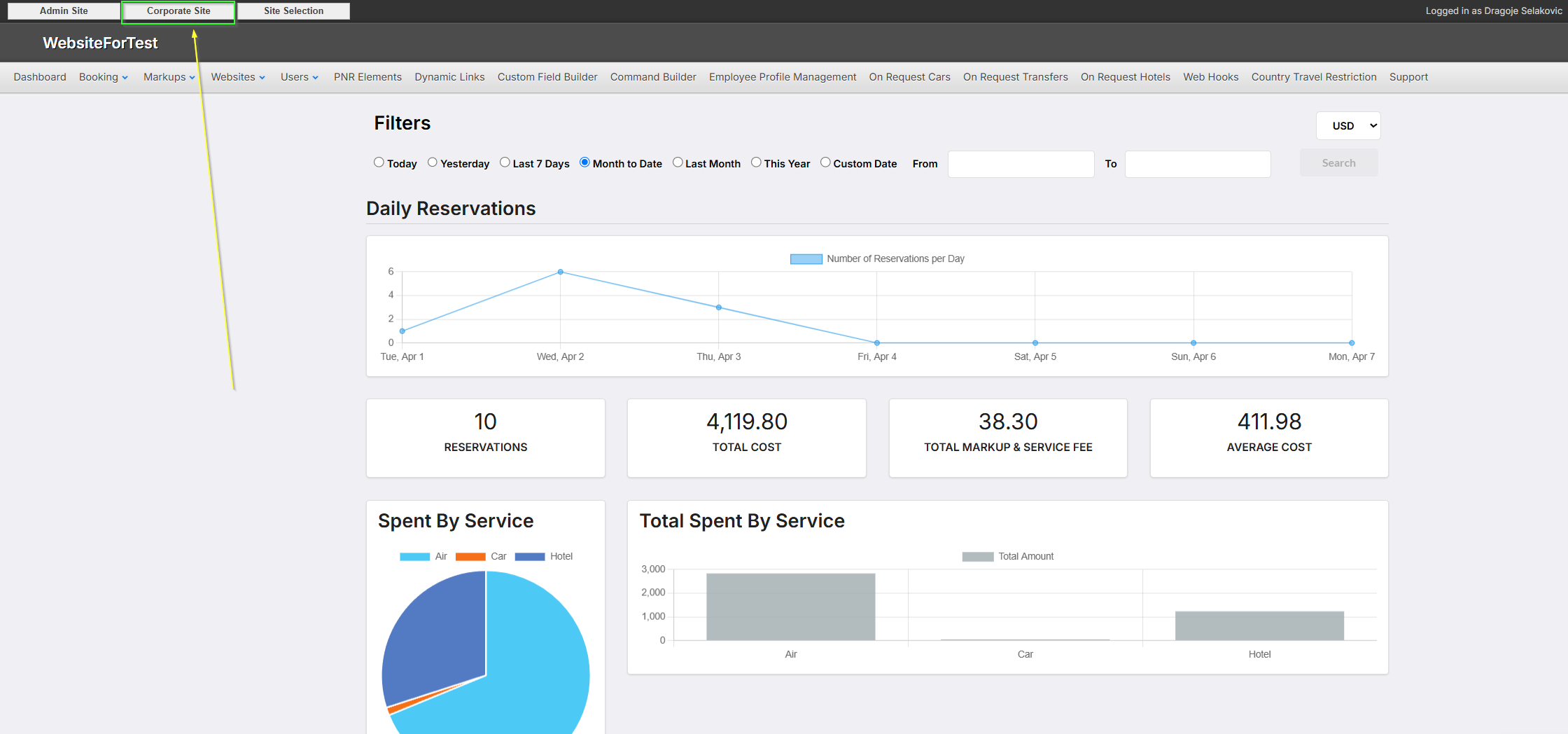Select the Custom Date radio
Viewport: 1568px width, 734px height.
click(825, 162)
